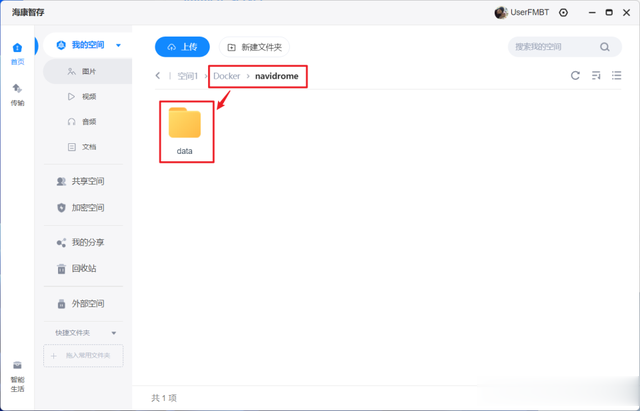Click the blue 上传 upload button
Image resolution: width=640 pixels, height=411 pixels.
(x=182, y=47)
